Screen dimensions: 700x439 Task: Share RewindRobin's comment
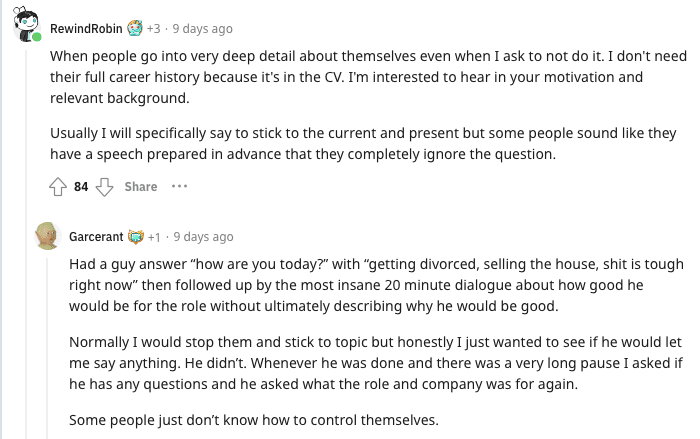[x=141, y=187]
